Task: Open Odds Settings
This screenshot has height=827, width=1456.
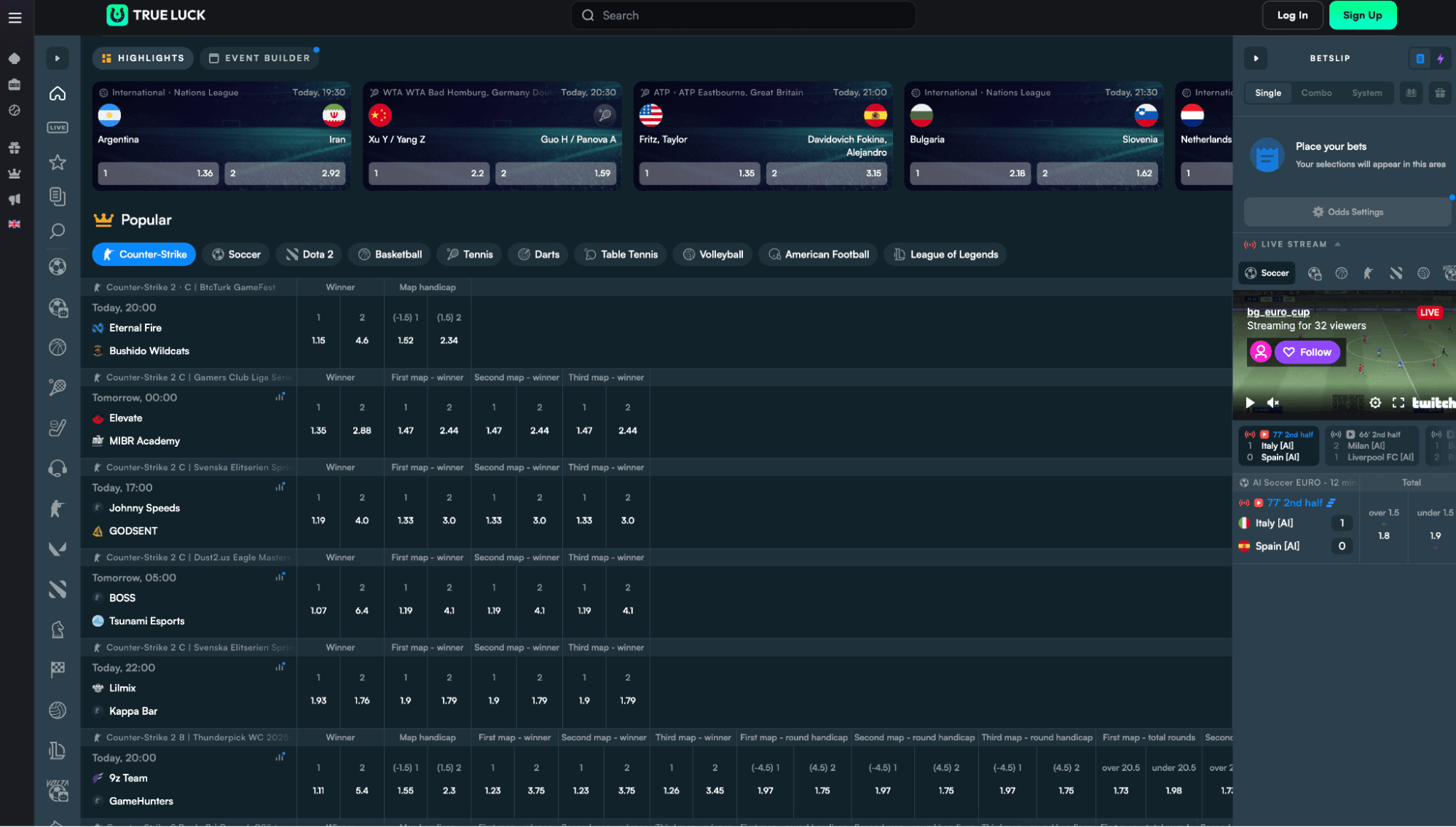Action: pos(1347,212)
